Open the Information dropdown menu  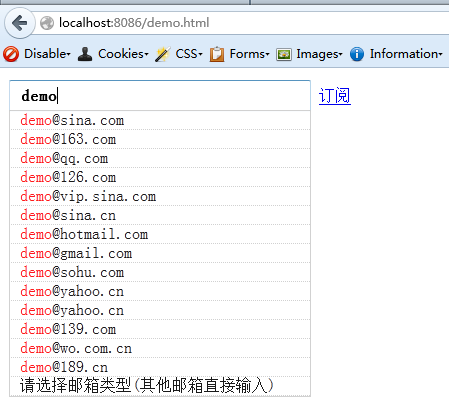[x=406, y=54]
